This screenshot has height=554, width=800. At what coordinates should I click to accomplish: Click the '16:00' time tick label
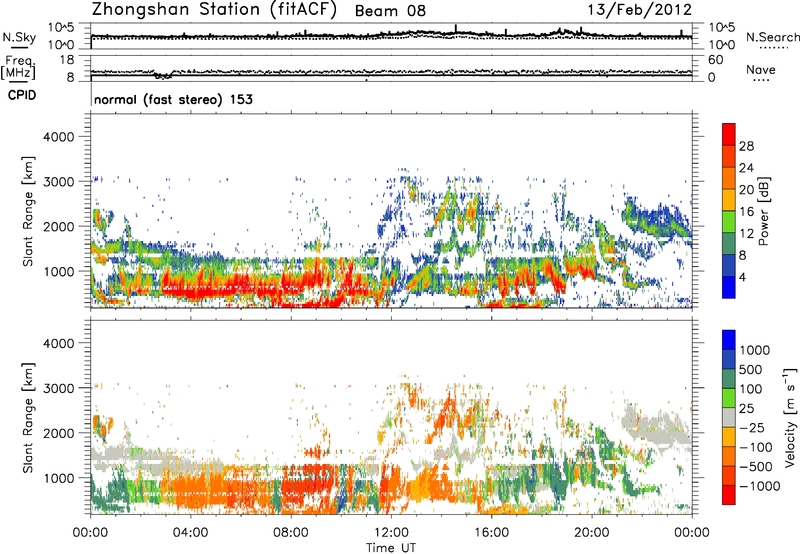click(x=491, y=533)
